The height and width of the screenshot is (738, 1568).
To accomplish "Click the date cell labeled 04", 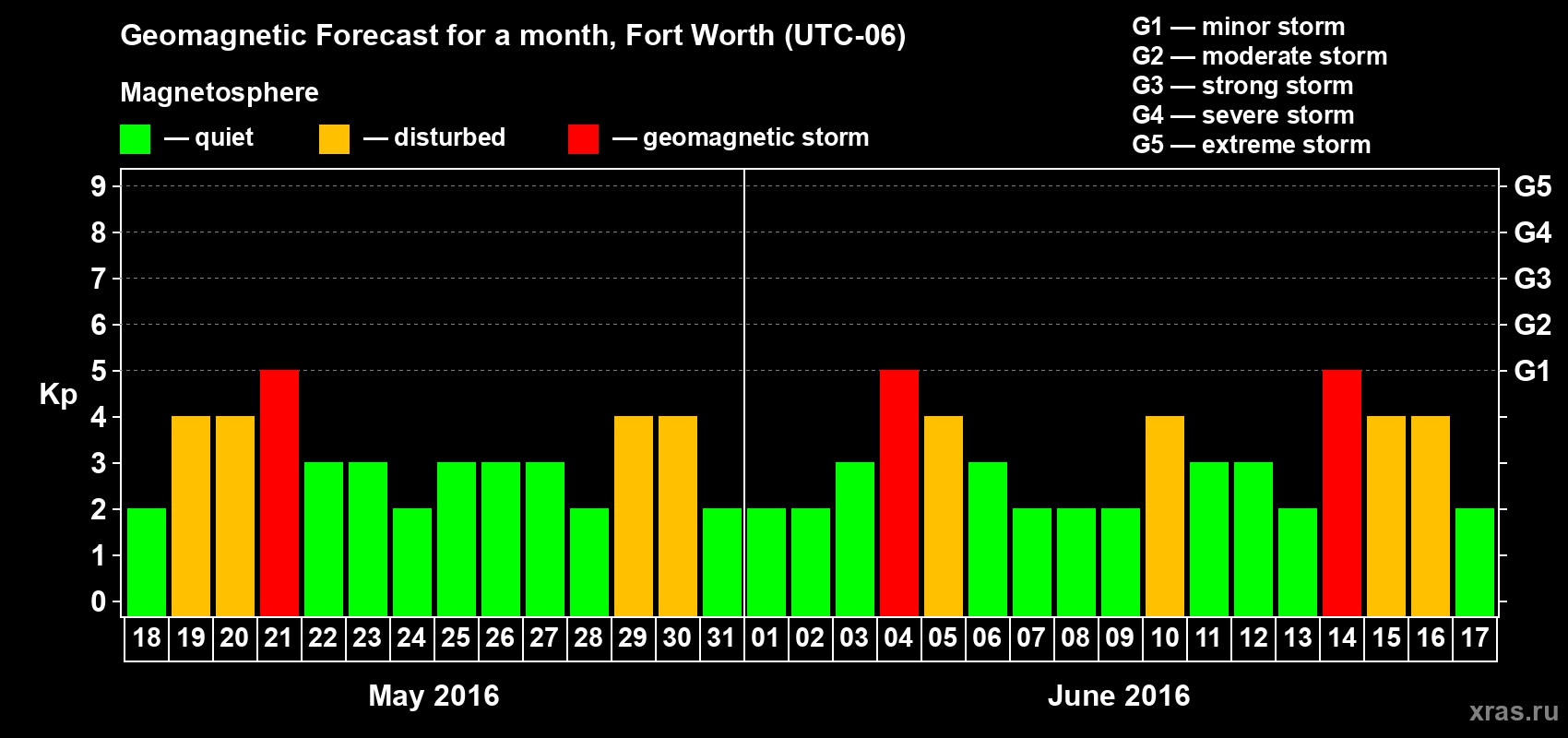I will point(899,638).
